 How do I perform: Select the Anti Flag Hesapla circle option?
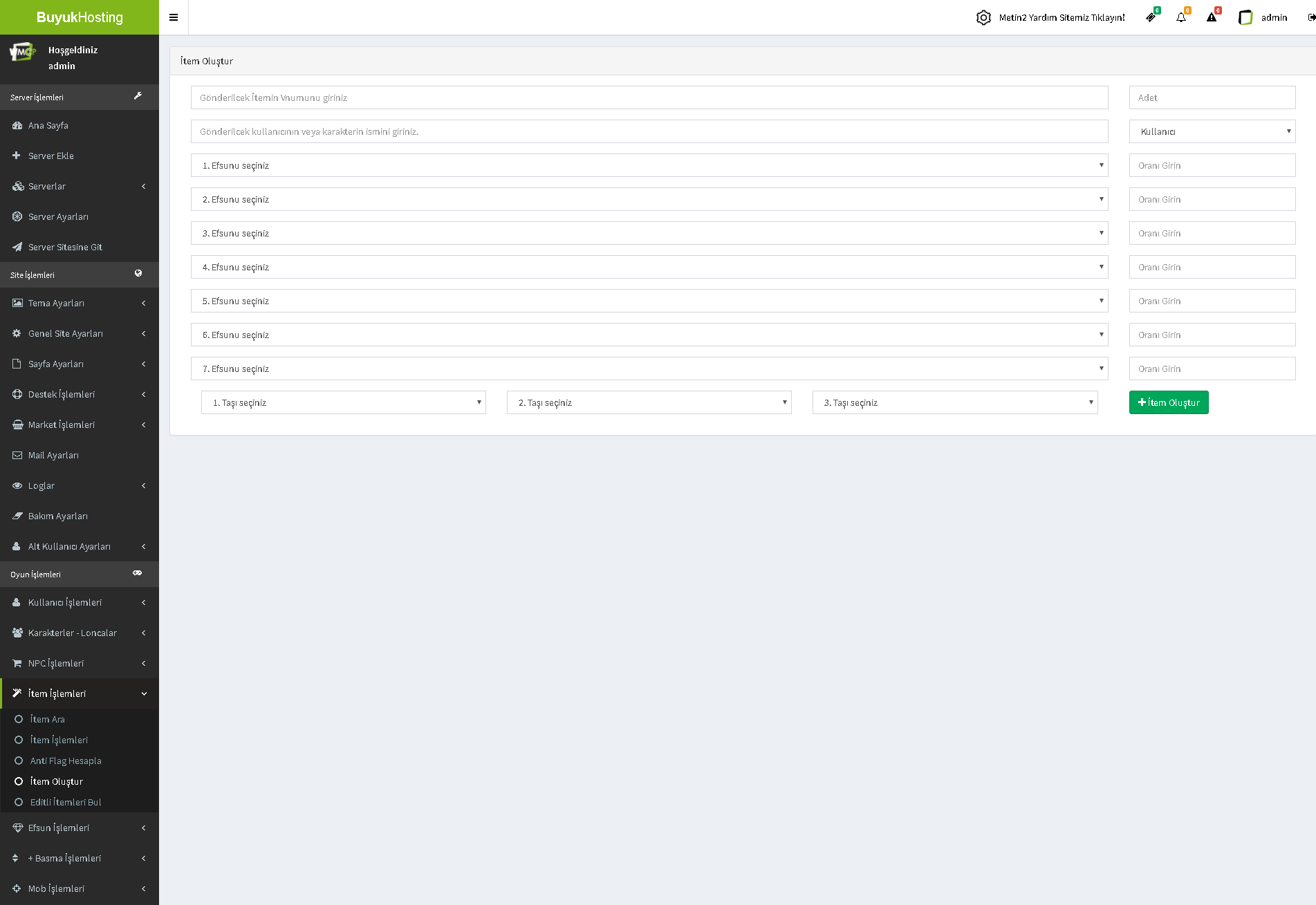click(19, 761)
